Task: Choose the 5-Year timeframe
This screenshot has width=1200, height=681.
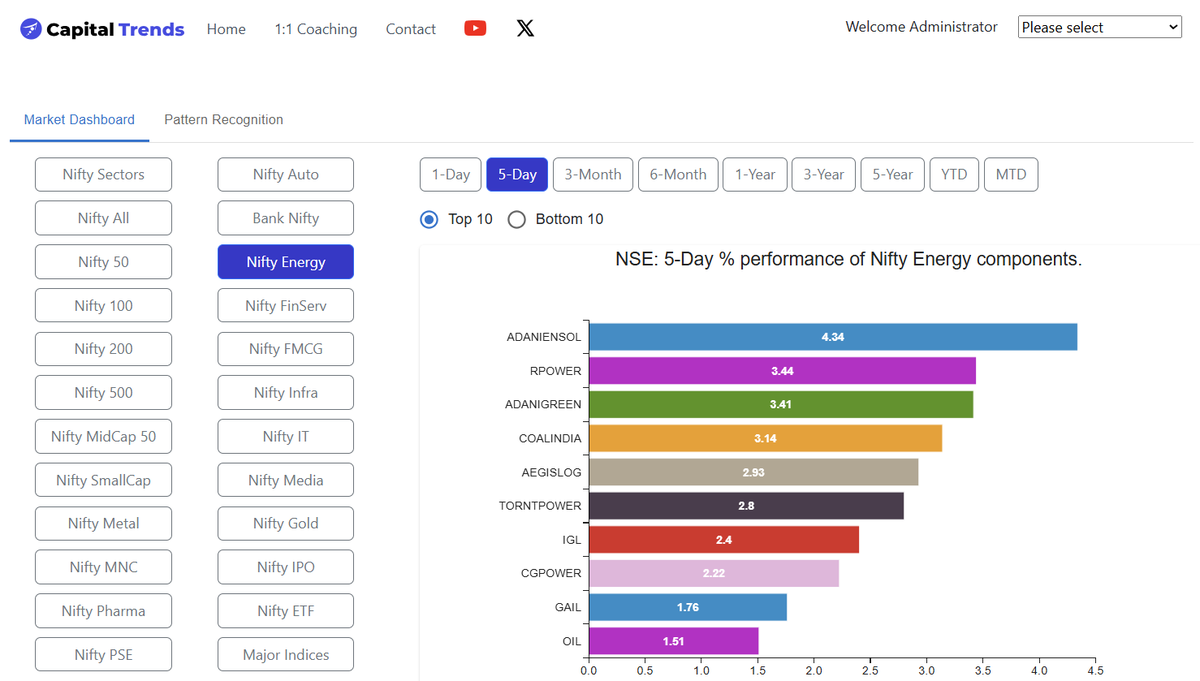Action: point(892,174)
